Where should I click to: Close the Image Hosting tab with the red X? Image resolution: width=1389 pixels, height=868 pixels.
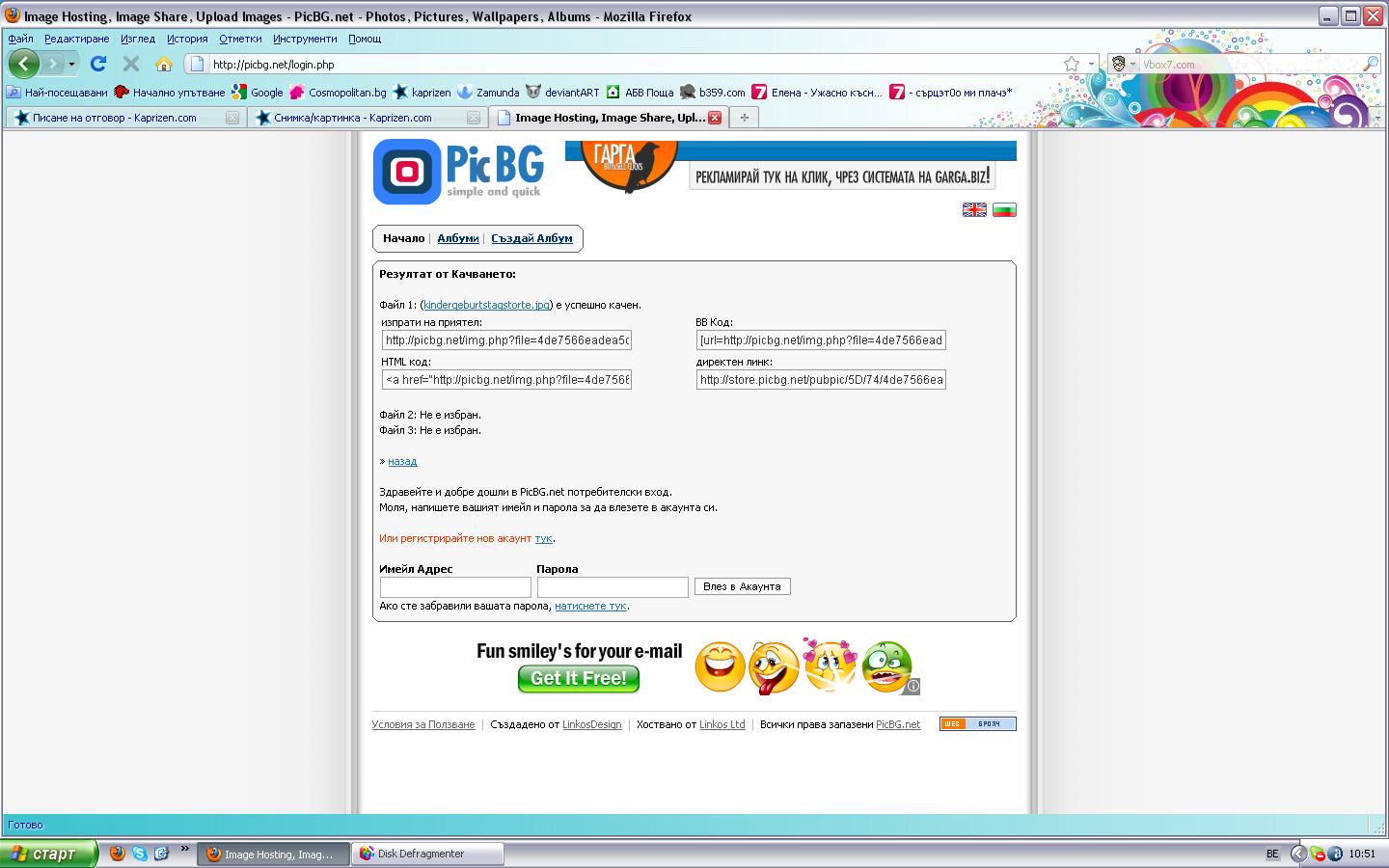tap(715, 118)
